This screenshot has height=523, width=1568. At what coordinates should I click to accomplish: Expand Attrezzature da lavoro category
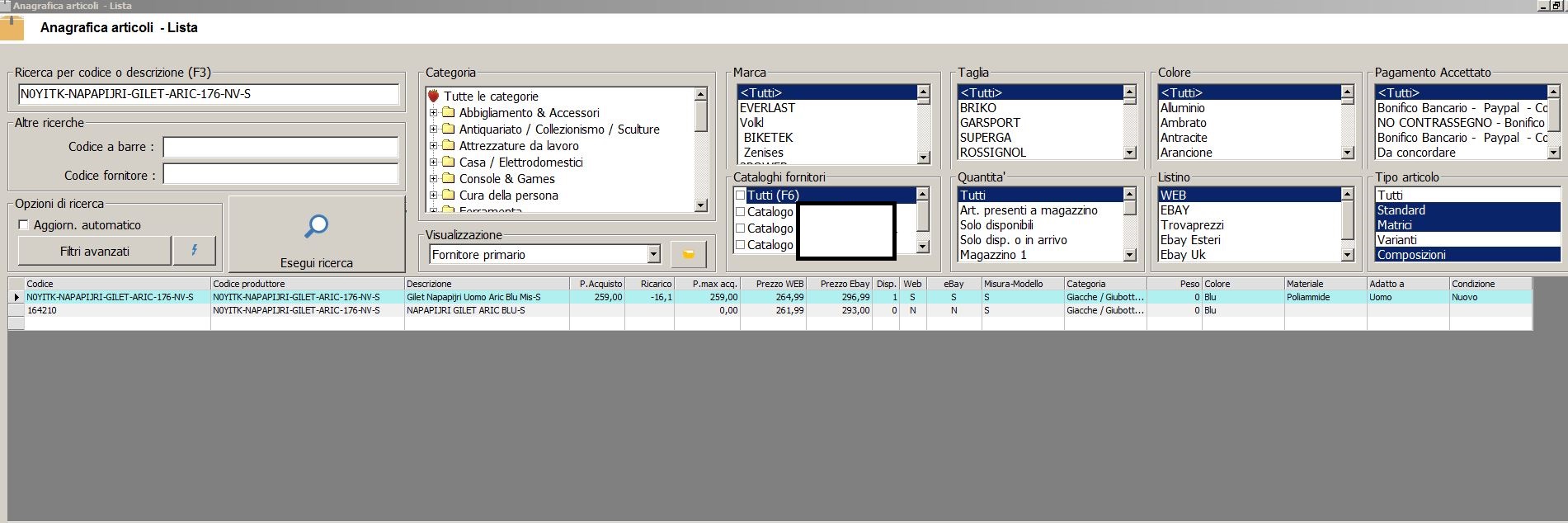click(433, 146)
